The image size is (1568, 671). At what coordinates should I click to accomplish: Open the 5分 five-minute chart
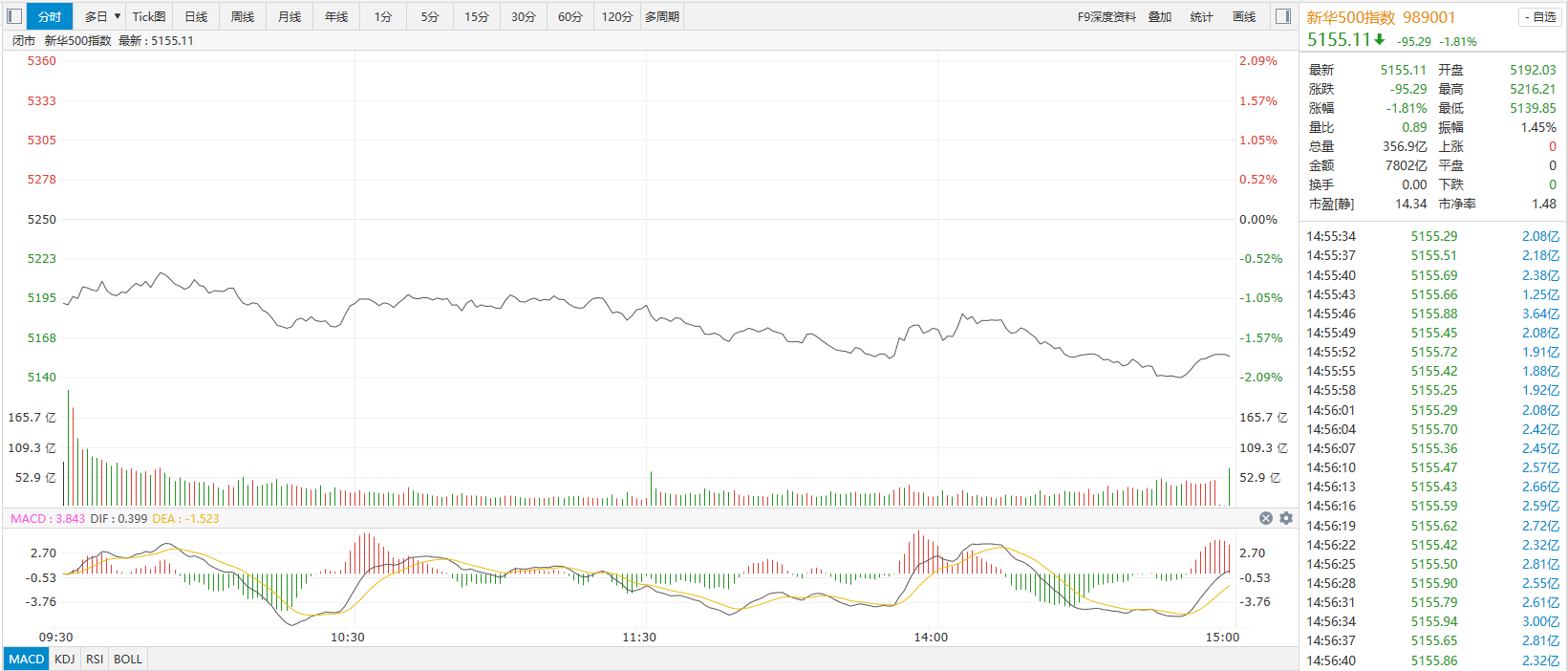pyautogui.click(x=430, y=16)
